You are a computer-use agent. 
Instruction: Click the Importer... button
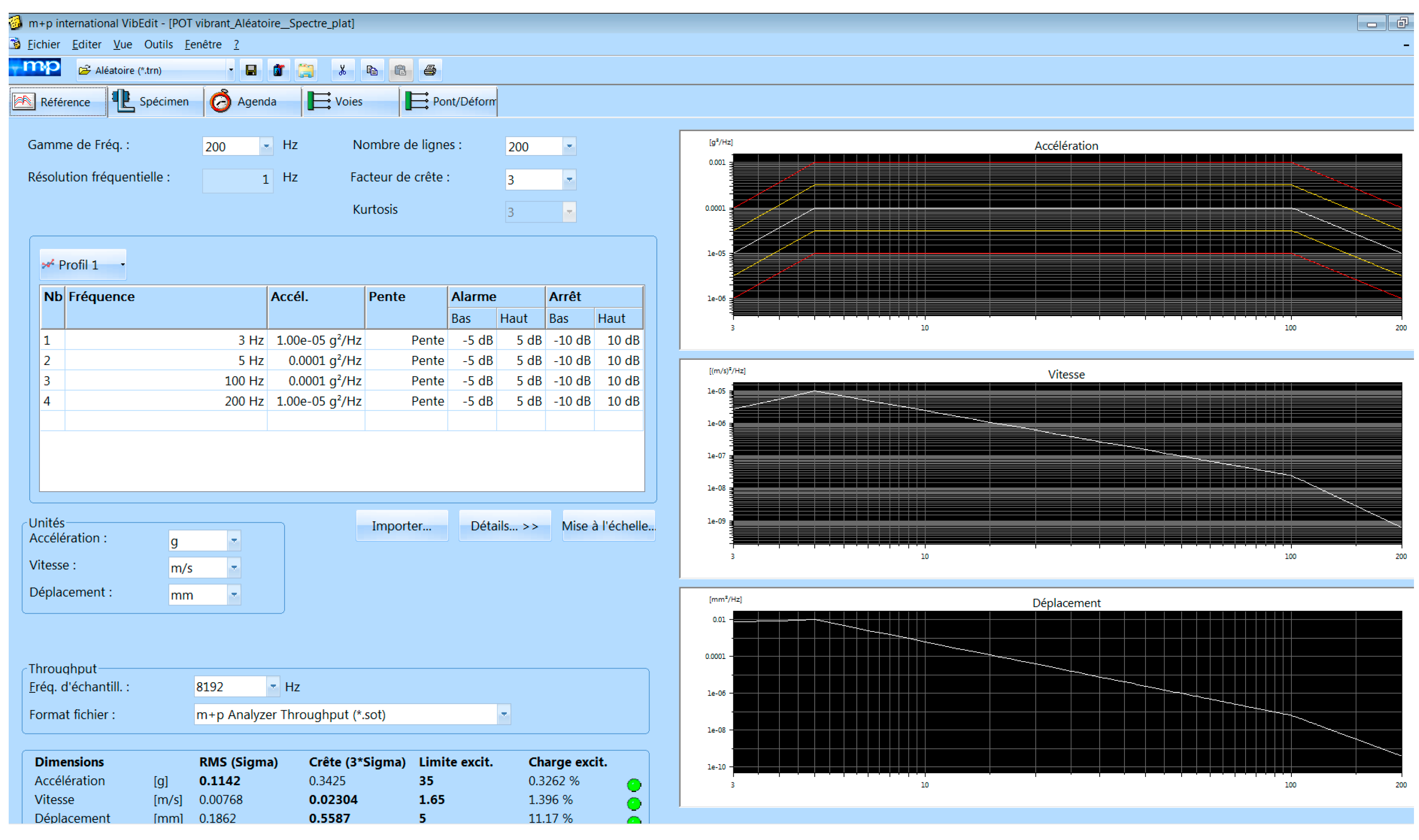[402, 526]
